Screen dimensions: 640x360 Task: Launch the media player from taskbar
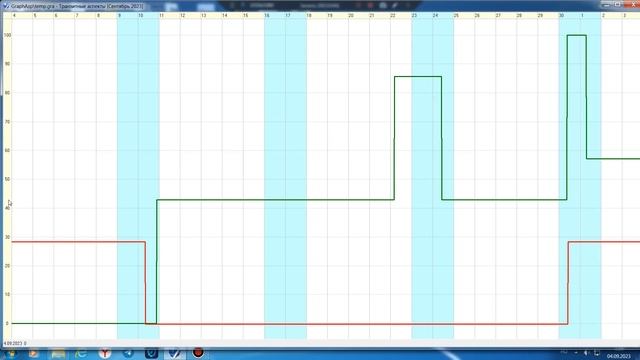[x=33, y=353]
